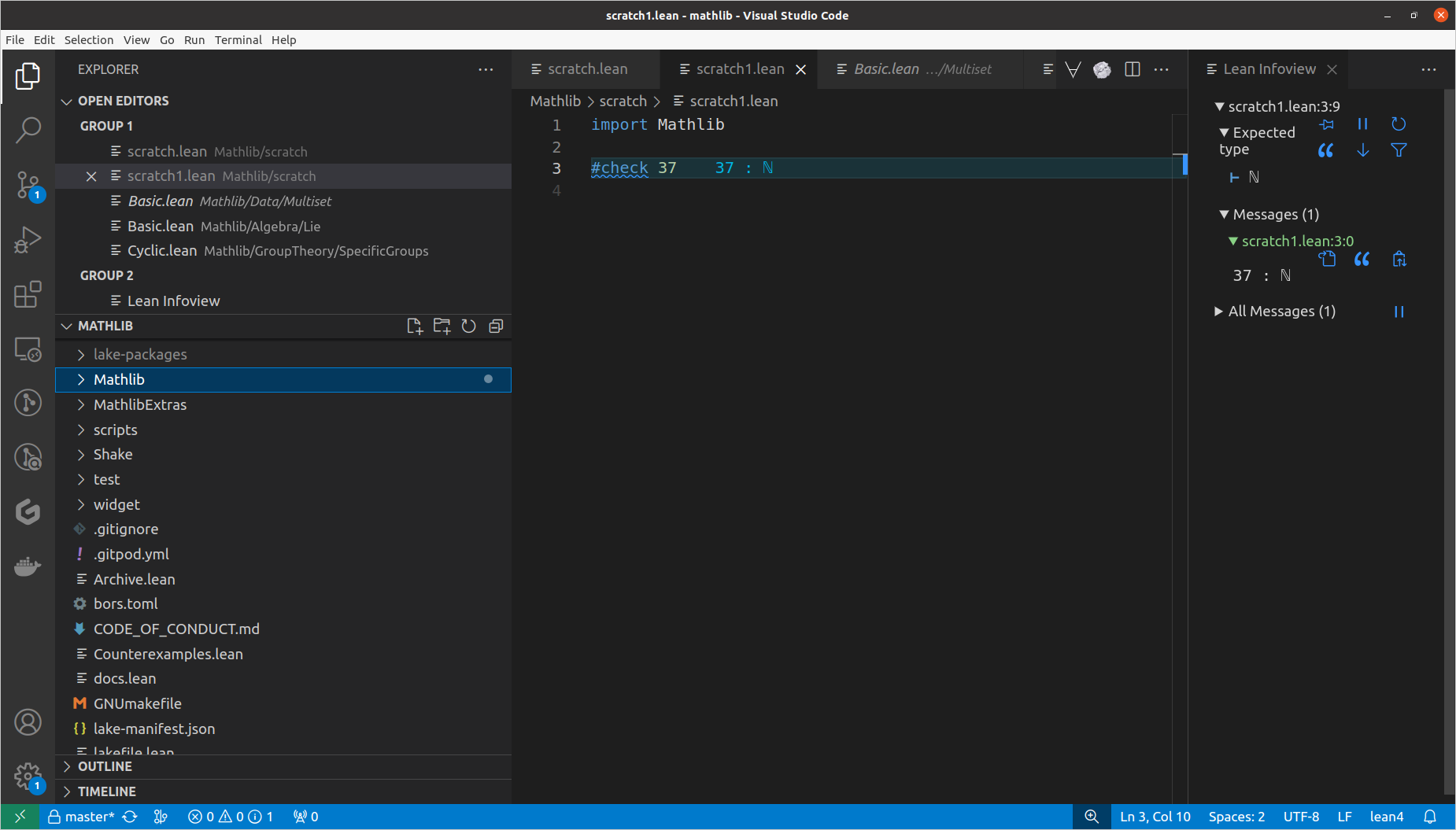Switch to the Basic.lean Multiset tab
The height and width of the screenshot is (830, 1456).
(x=921, y=69)
